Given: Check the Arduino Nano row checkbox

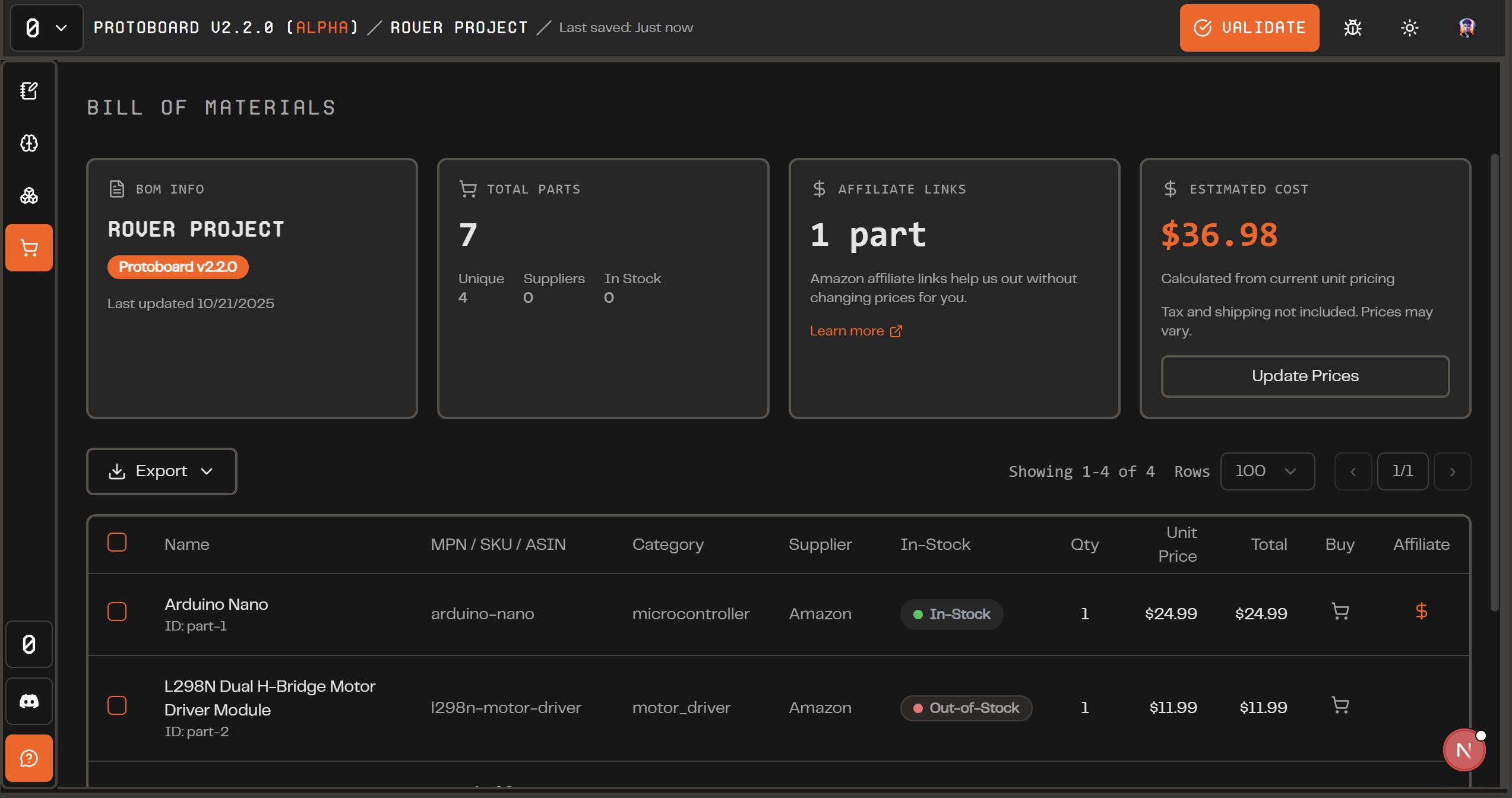Looking at the screenshot, I should pos(117,612).
